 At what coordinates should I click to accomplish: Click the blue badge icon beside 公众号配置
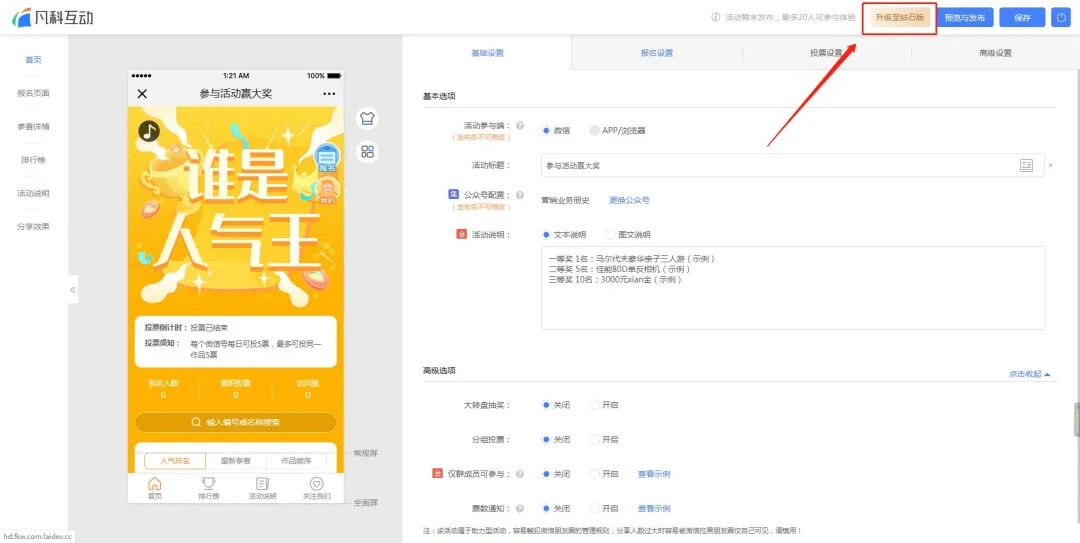[x=453, y=195]
